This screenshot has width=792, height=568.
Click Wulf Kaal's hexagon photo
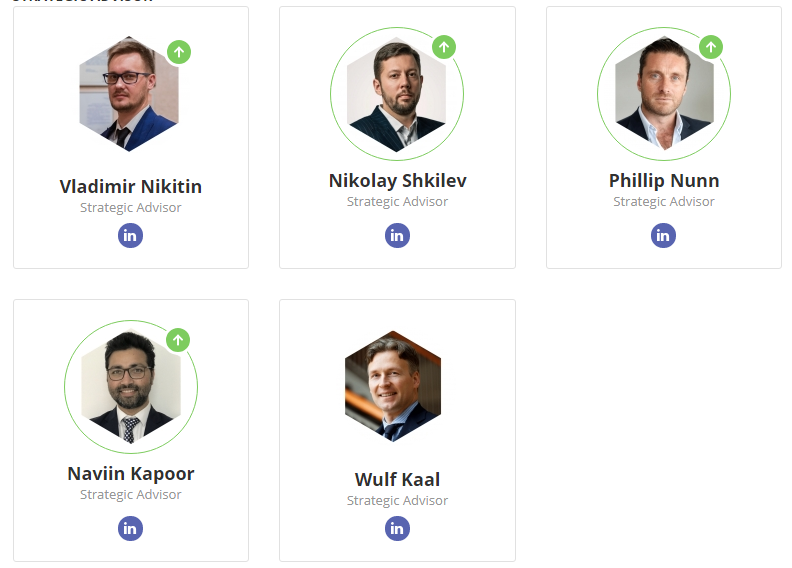click(x=393, y=387)
